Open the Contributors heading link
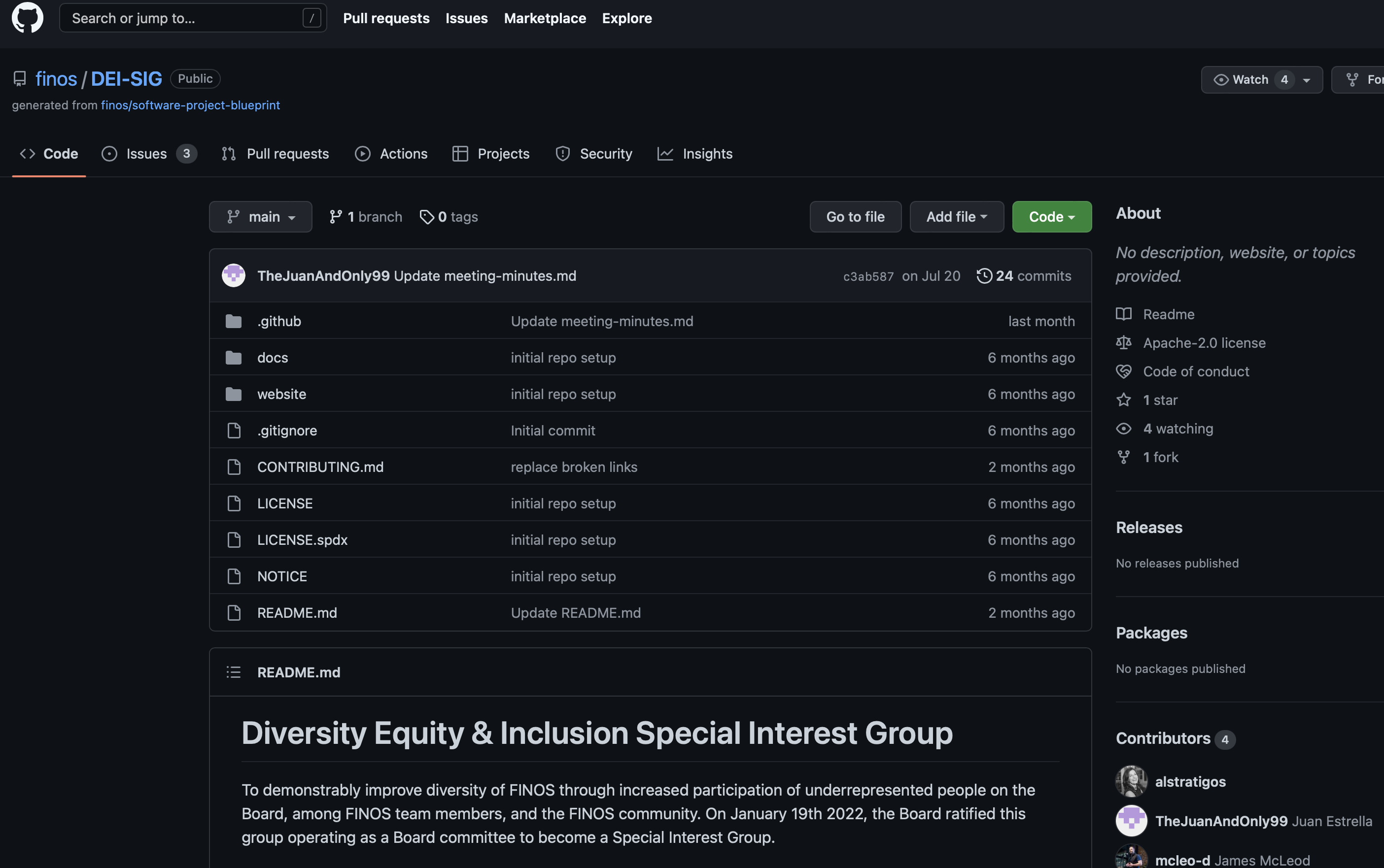Viewport: 1384px width, 868px height. point(1175,738)
